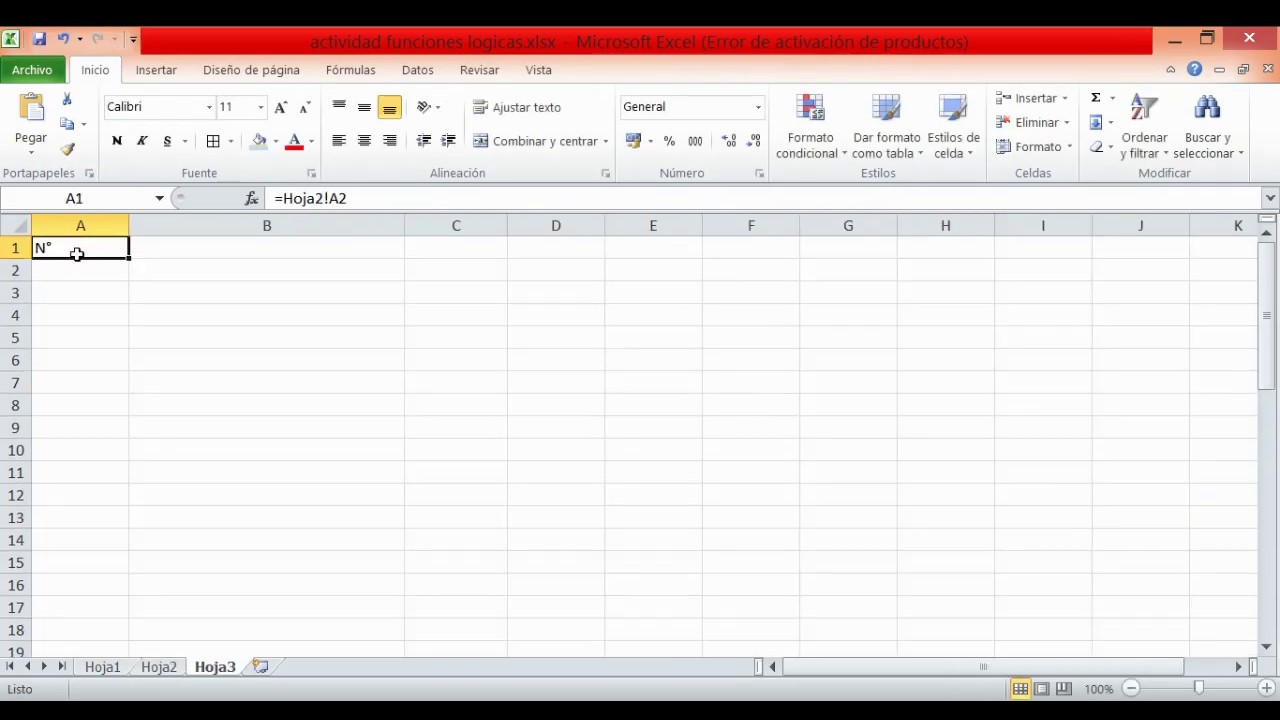This screenshot has height=720, width=1280.
Task: Click the insert new worksheet tab icon
Action: (260, 666)
